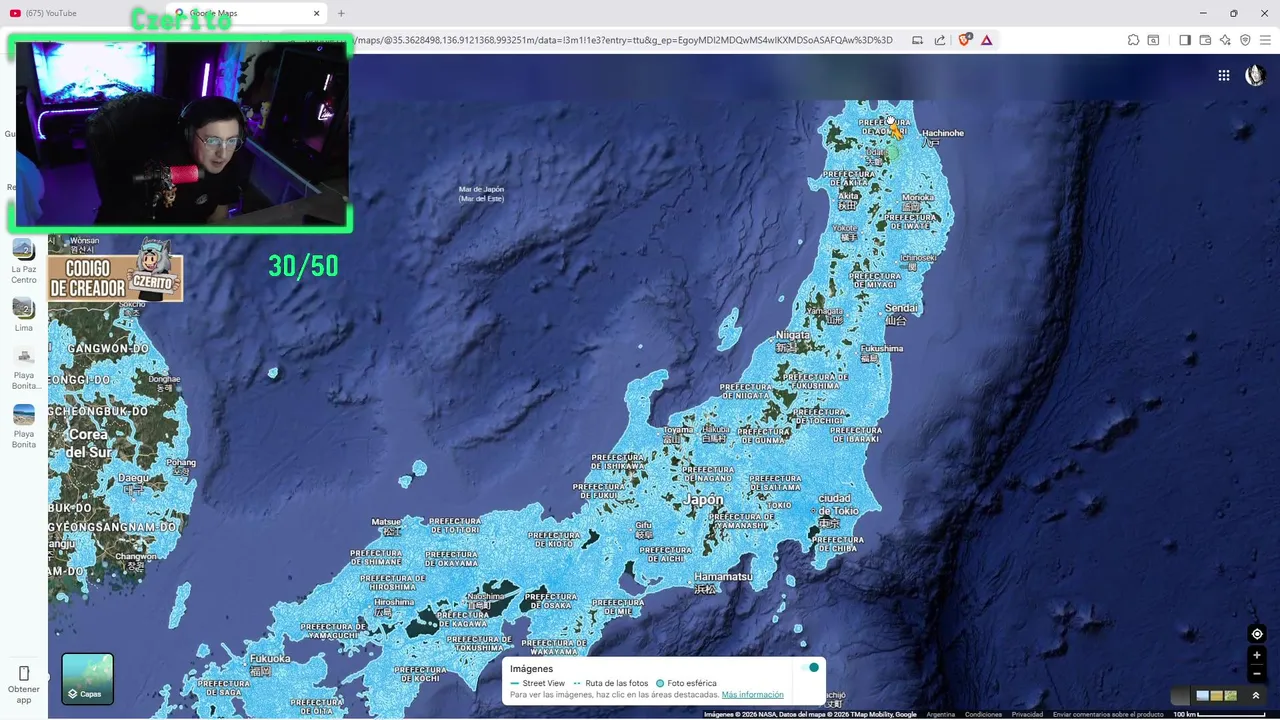The width and height of the screenshot is (1280, 720).
Task: Open the Google account profile picture
Action: [x=1255, y=75]
